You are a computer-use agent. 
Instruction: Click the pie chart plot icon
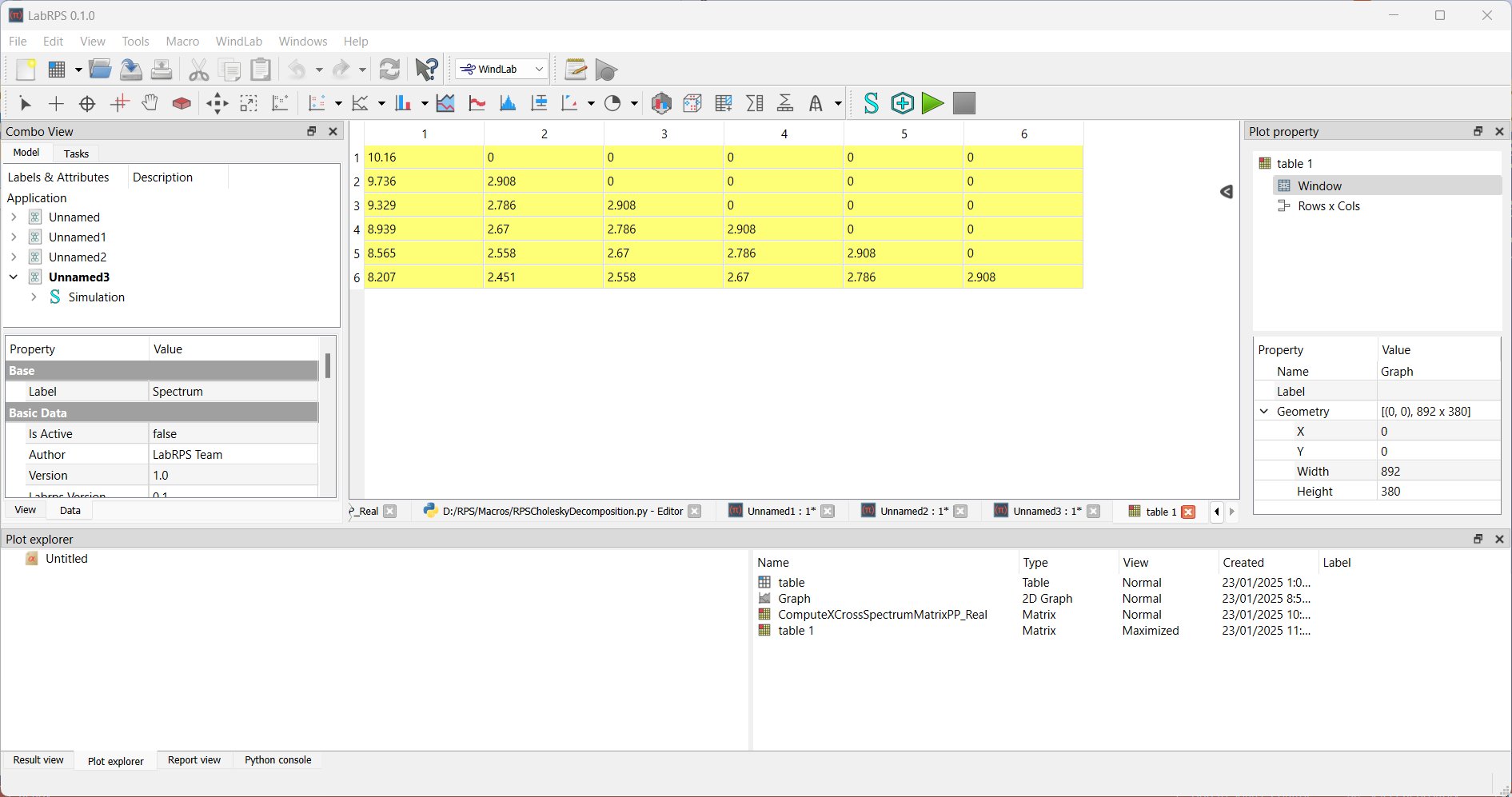click(x=612, y=103)
